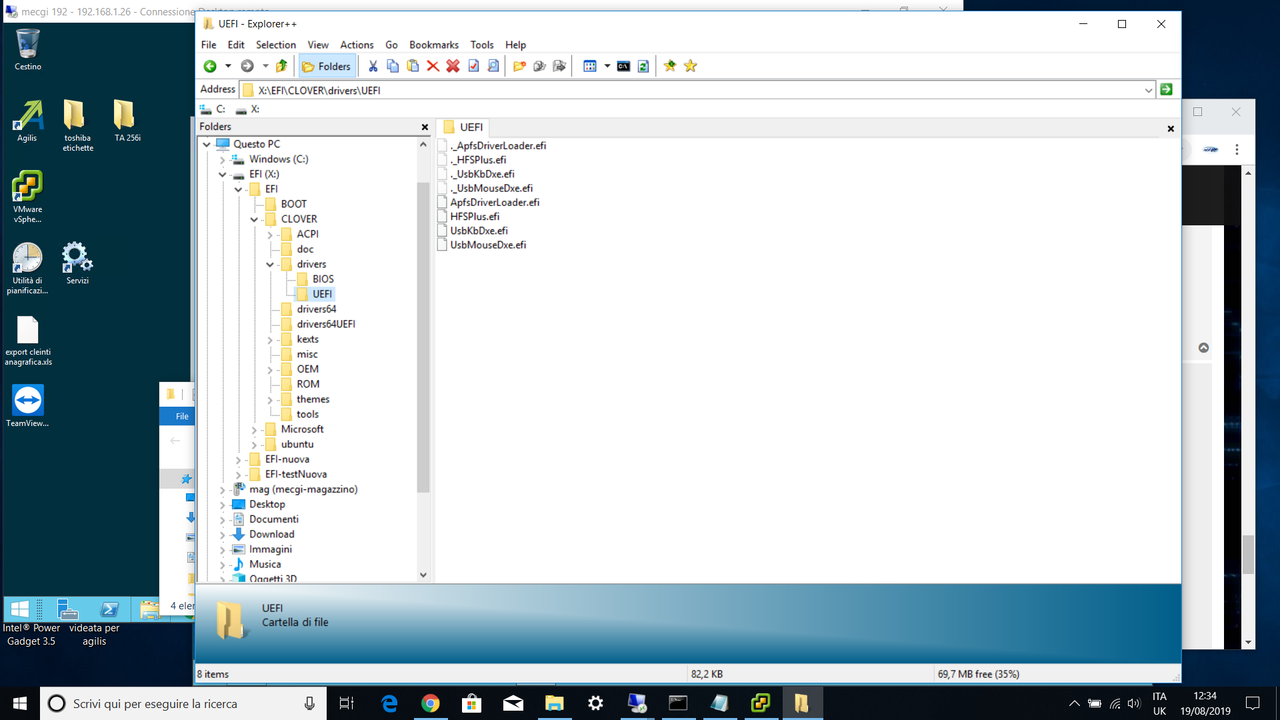Screen dimensions: 1280x720
Task: Collapse the Questo PC tree node
Action: tap(207, 144)
